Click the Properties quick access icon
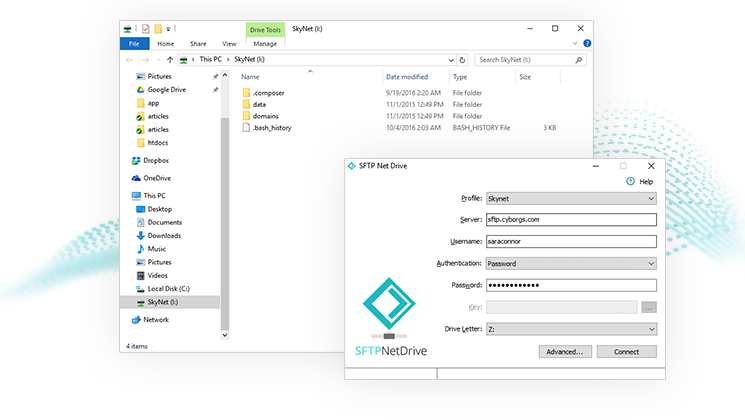 coord(145,29)
